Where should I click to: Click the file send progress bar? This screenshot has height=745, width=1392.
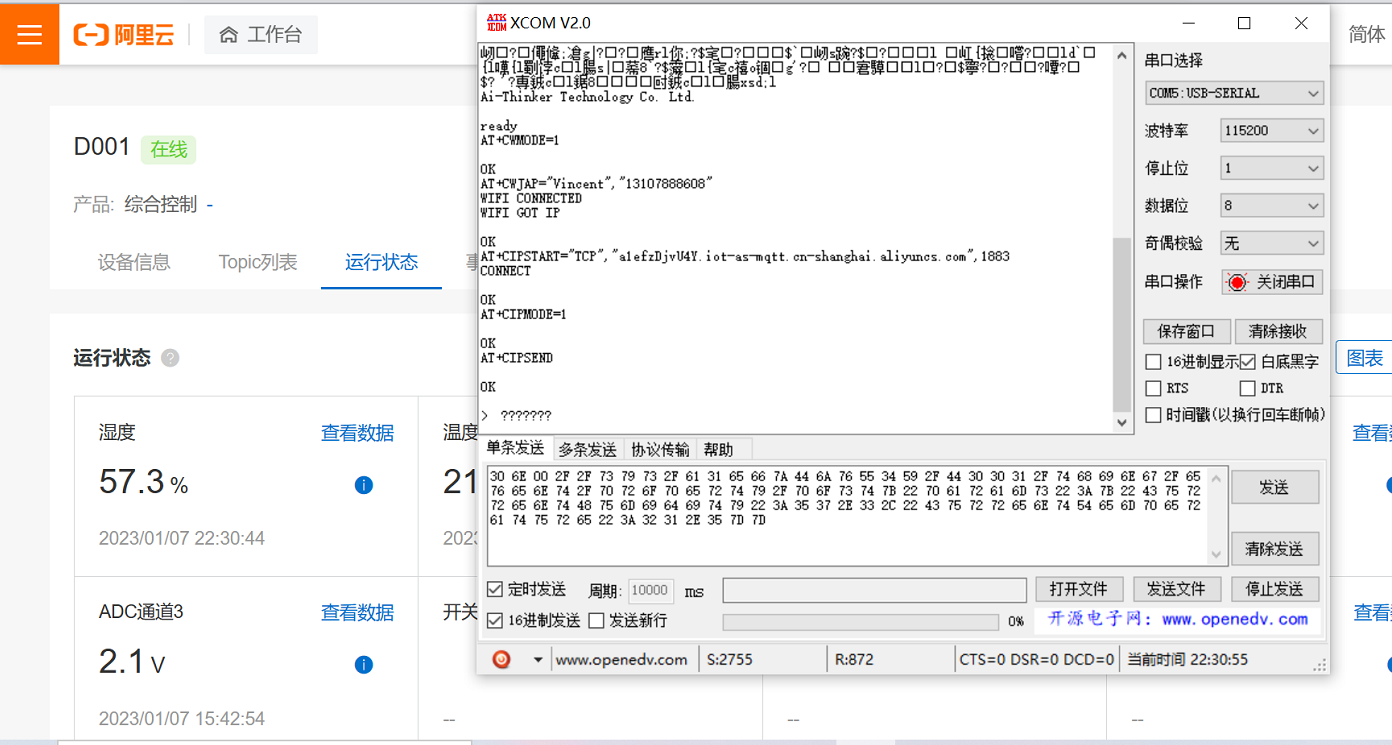860,622
